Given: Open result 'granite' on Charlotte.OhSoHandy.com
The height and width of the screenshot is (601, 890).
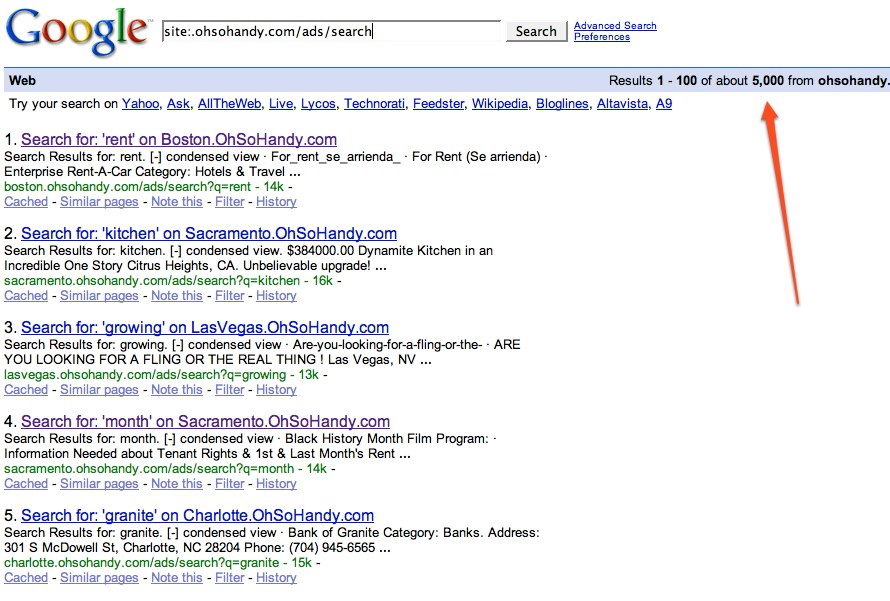Looking at the screenshot, I should pyautogui.click(x=198, y=516).
